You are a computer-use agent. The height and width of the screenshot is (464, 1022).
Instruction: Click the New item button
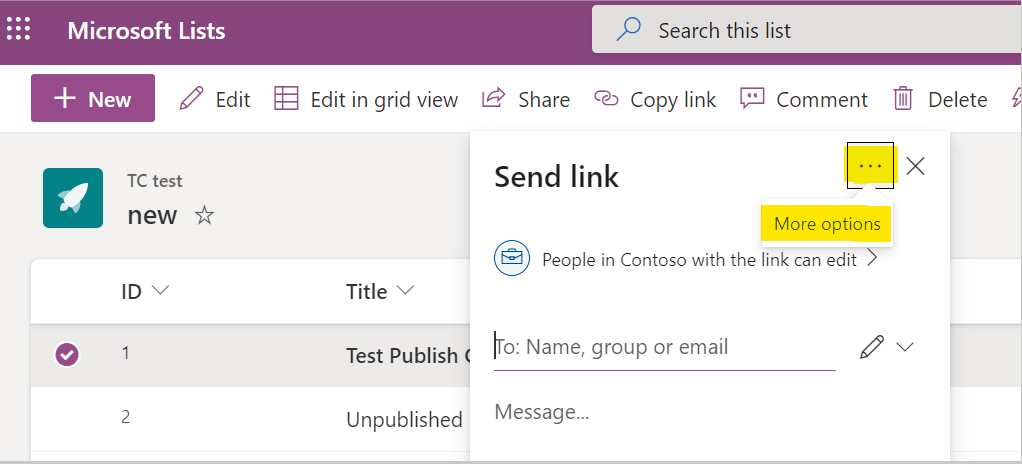93,98
